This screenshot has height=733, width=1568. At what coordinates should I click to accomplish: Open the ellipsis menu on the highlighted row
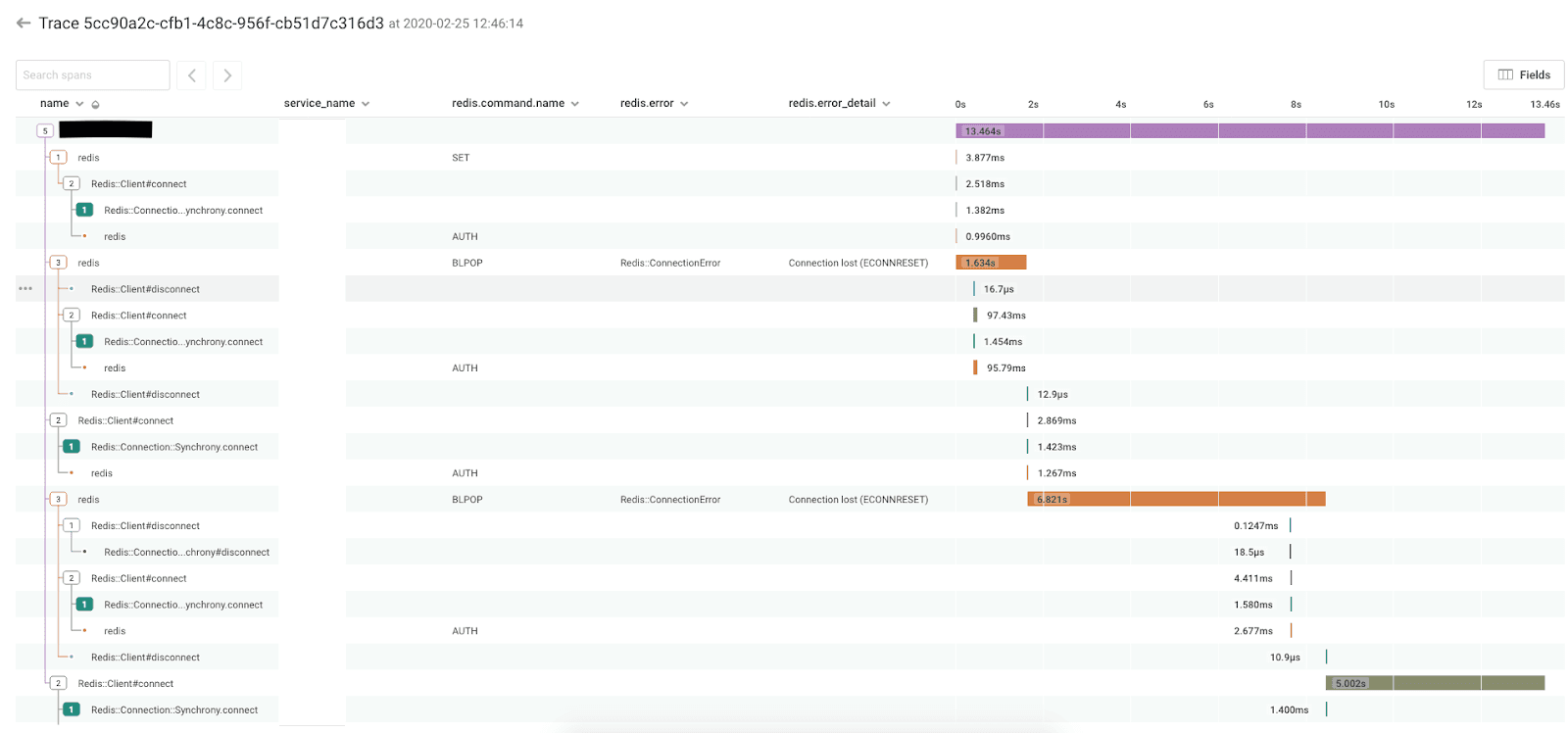tap(25, 289)
